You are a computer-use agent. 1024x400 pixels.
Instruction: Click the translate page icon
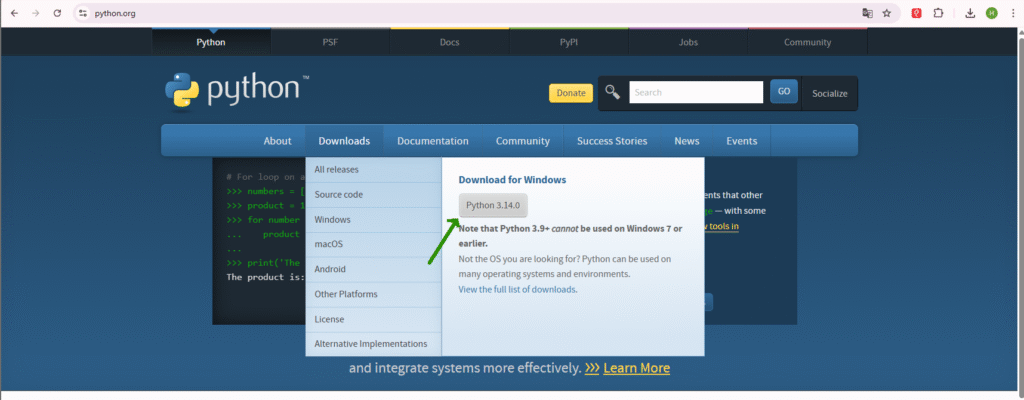pyautogui.click(x=867, y=13)
